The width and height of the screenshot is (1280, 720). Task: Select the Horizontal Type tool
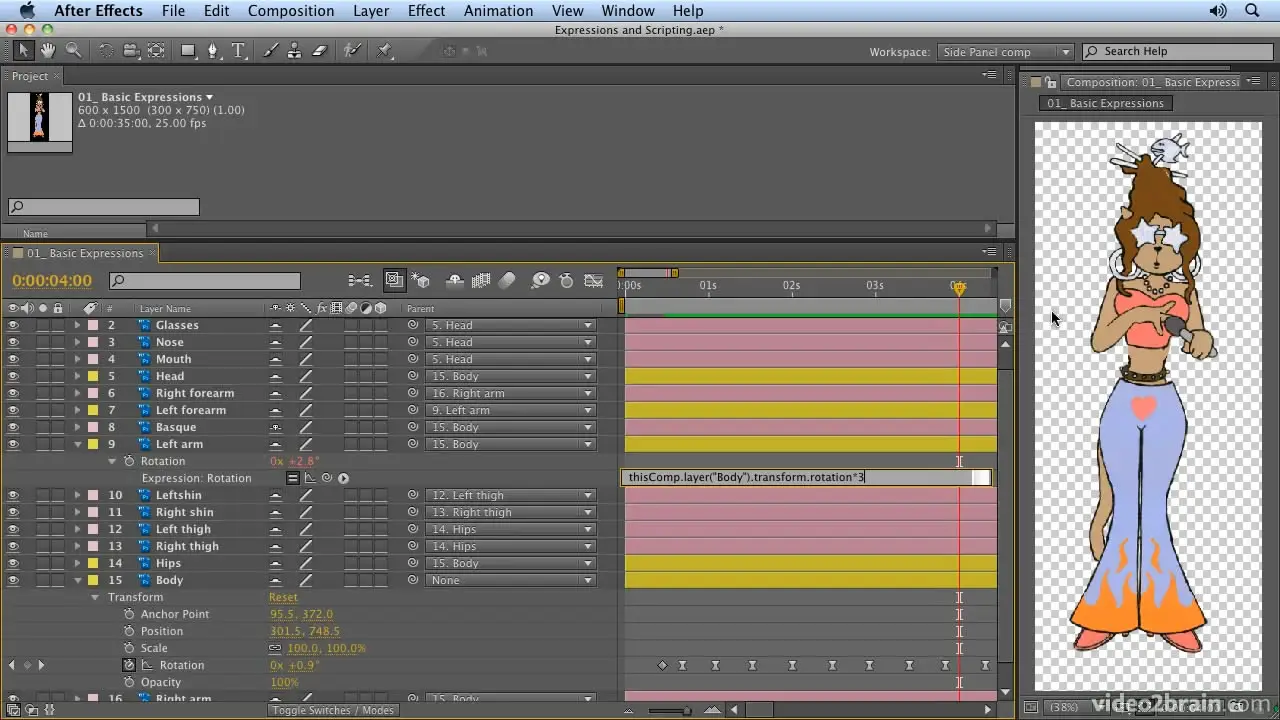(x=238, y=51)
